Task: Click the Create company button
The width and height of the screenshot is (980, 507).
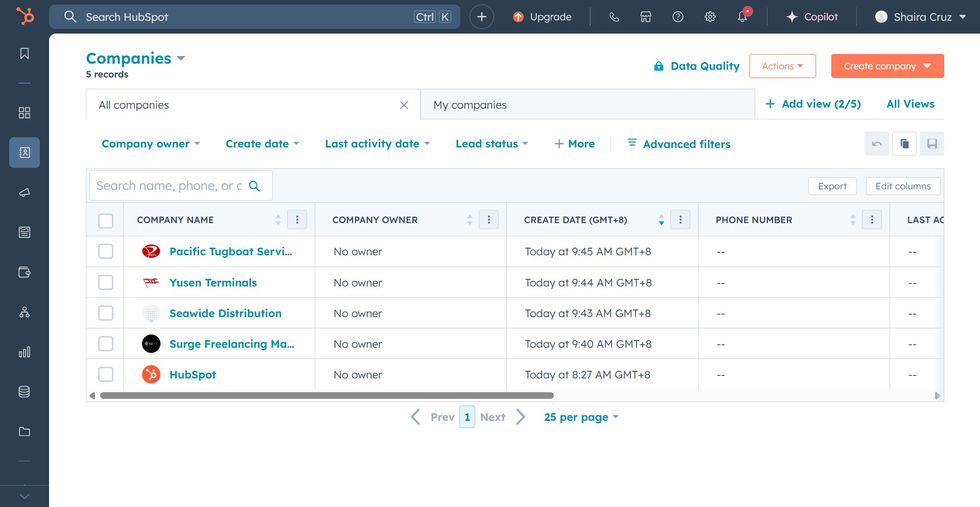Action: click(x=888, y=66)
